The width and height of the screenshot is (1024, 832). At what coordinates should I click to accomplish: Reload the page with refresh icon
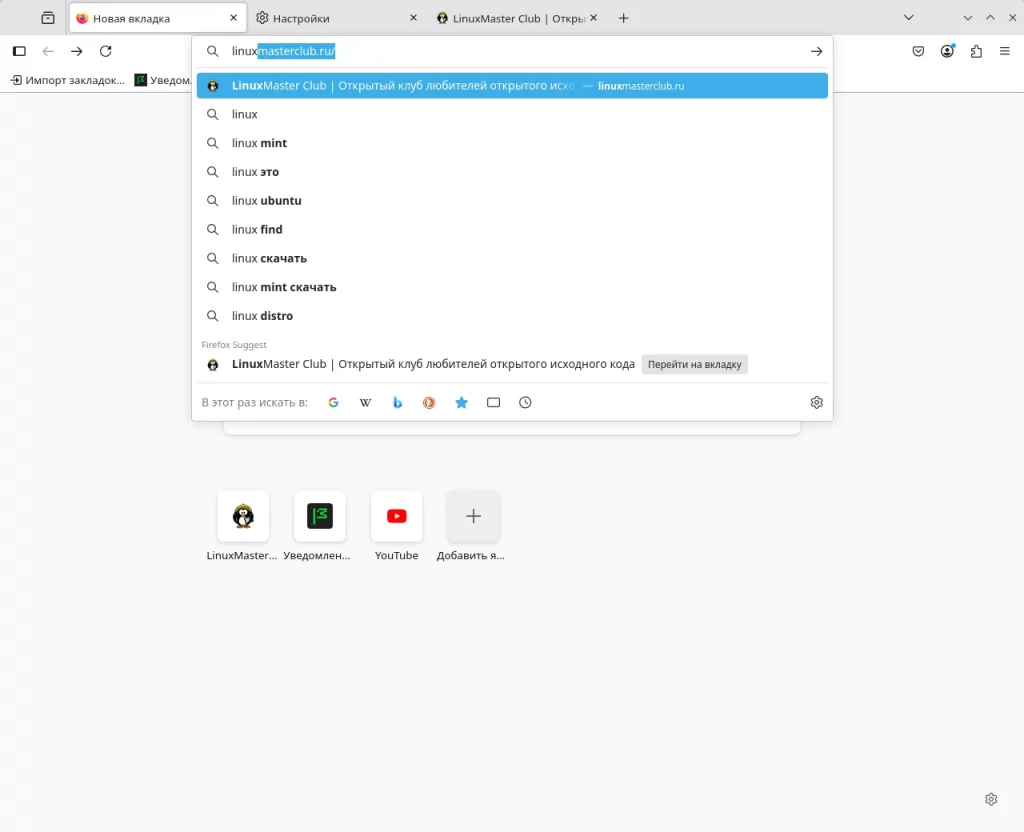(x=105, y=51)
